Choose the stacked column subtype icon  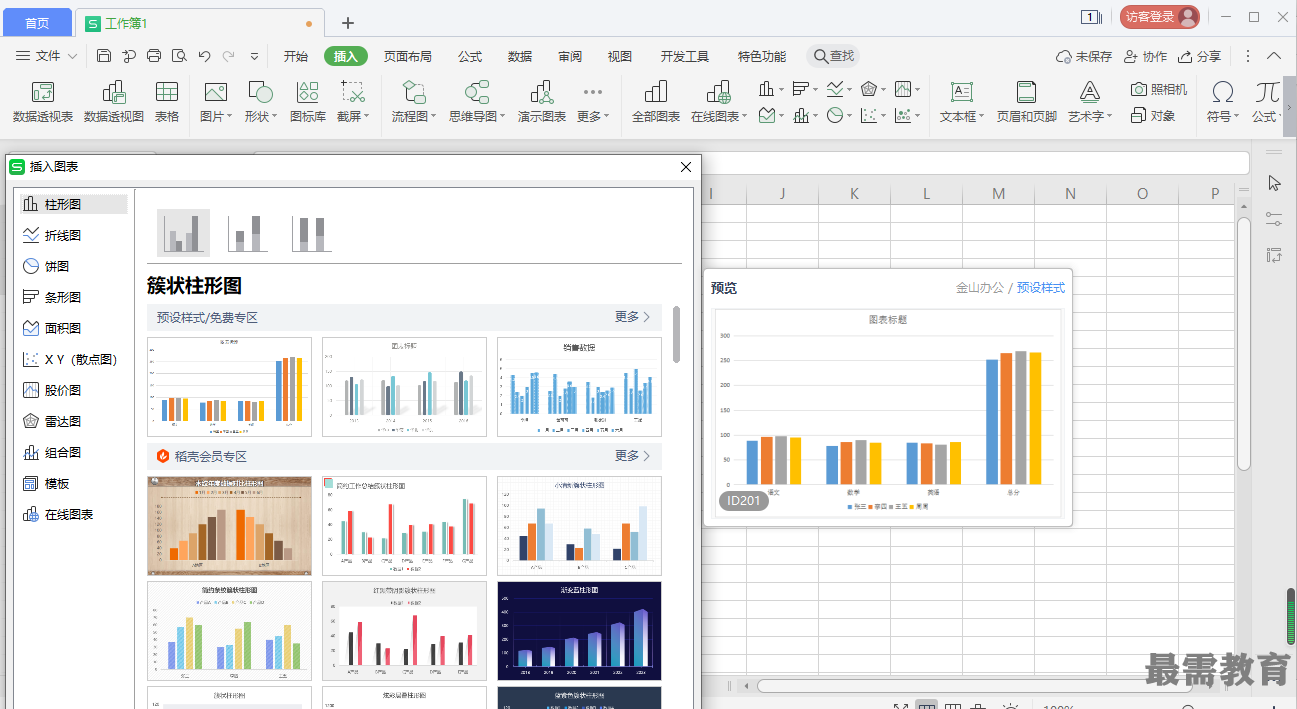click(248, 233)
